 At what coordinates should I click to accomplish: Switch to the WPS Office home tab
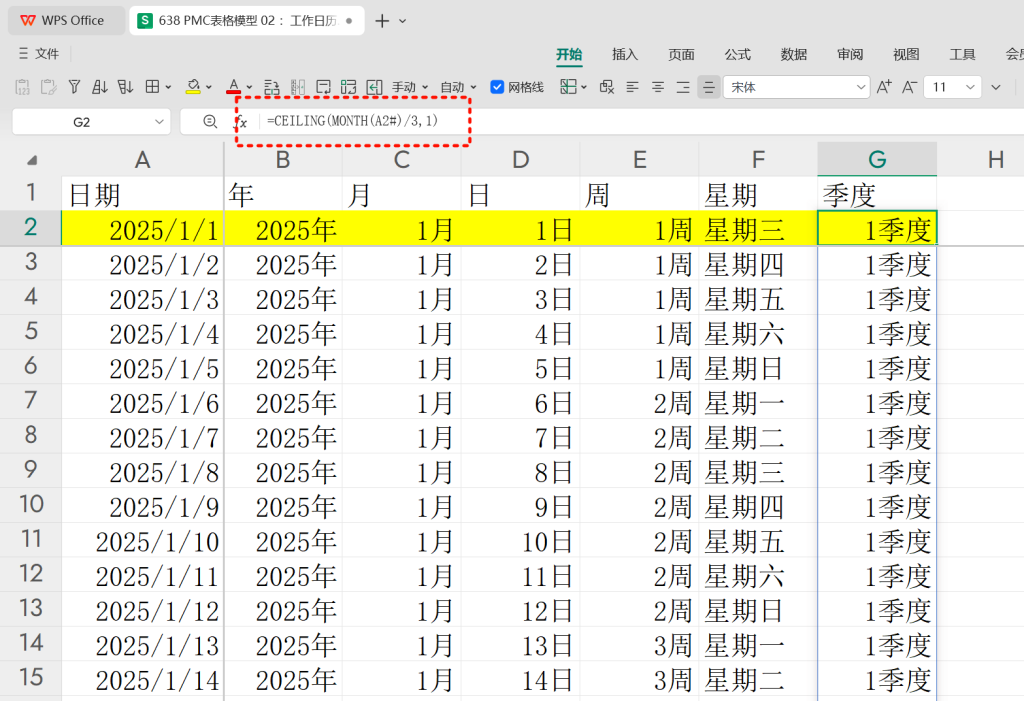click(66, 20)
